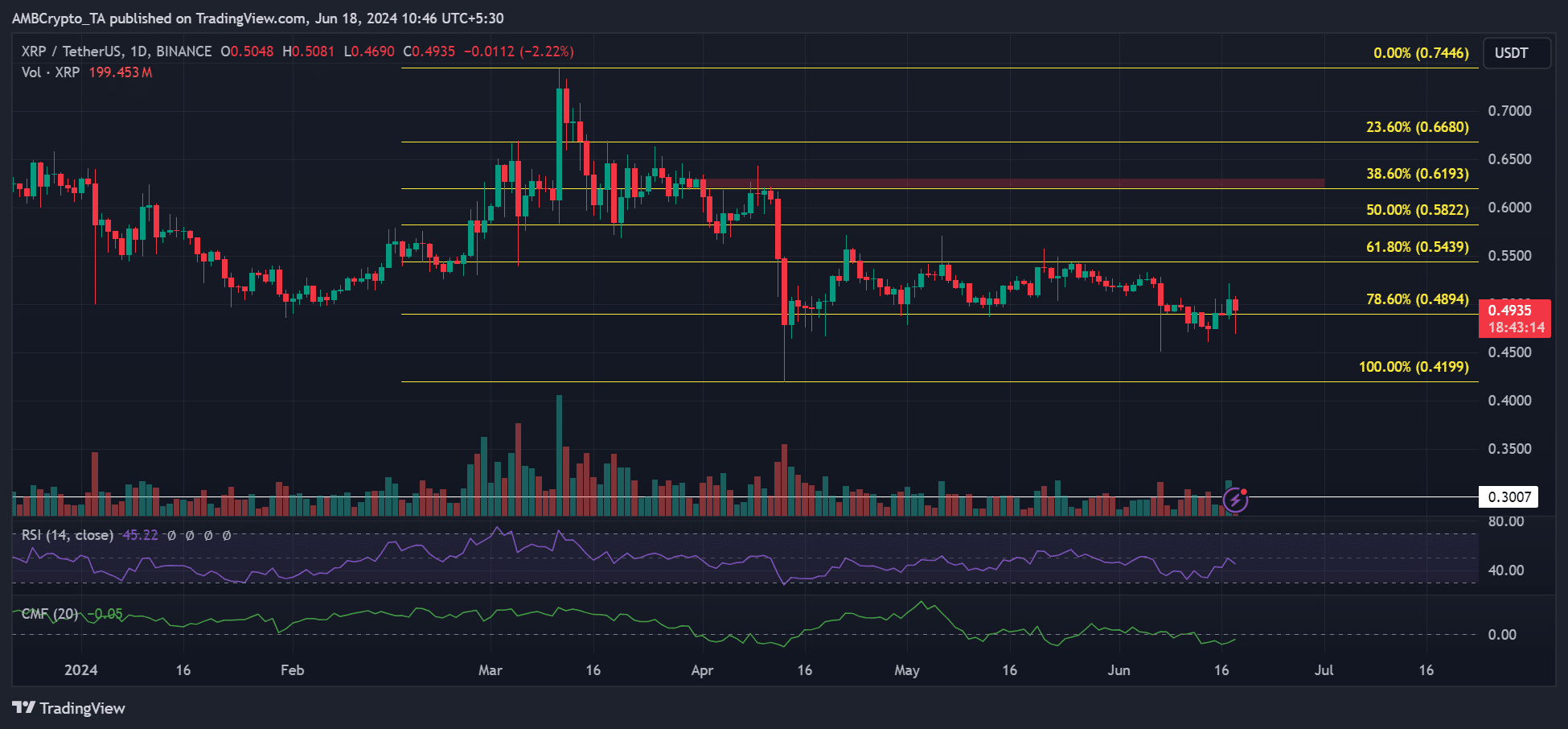The width and height of the screenshot is (1568, 729).
Task: Select the red resistance zone rectangle
Action: click(1015, 183)
